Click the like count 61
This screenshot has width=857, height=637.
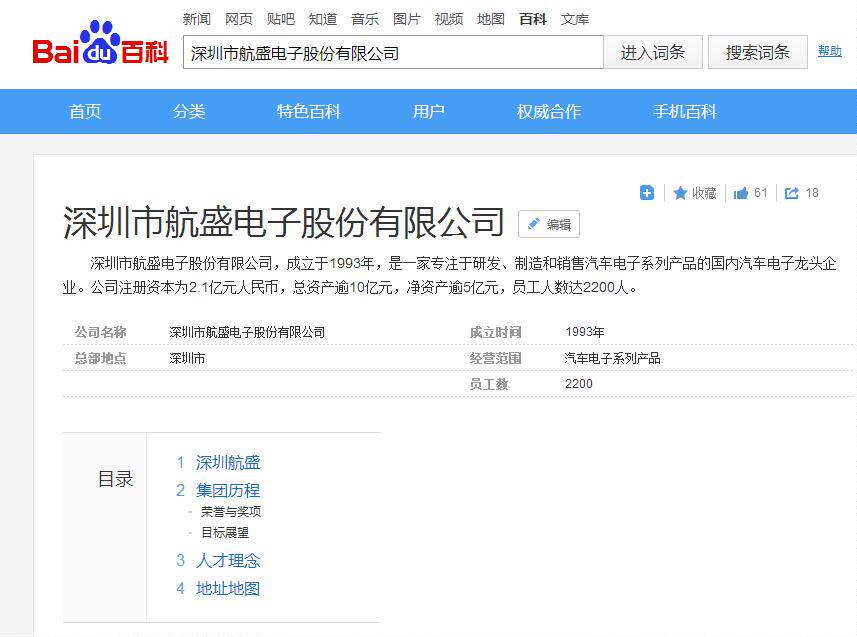(x=761, y=192)
